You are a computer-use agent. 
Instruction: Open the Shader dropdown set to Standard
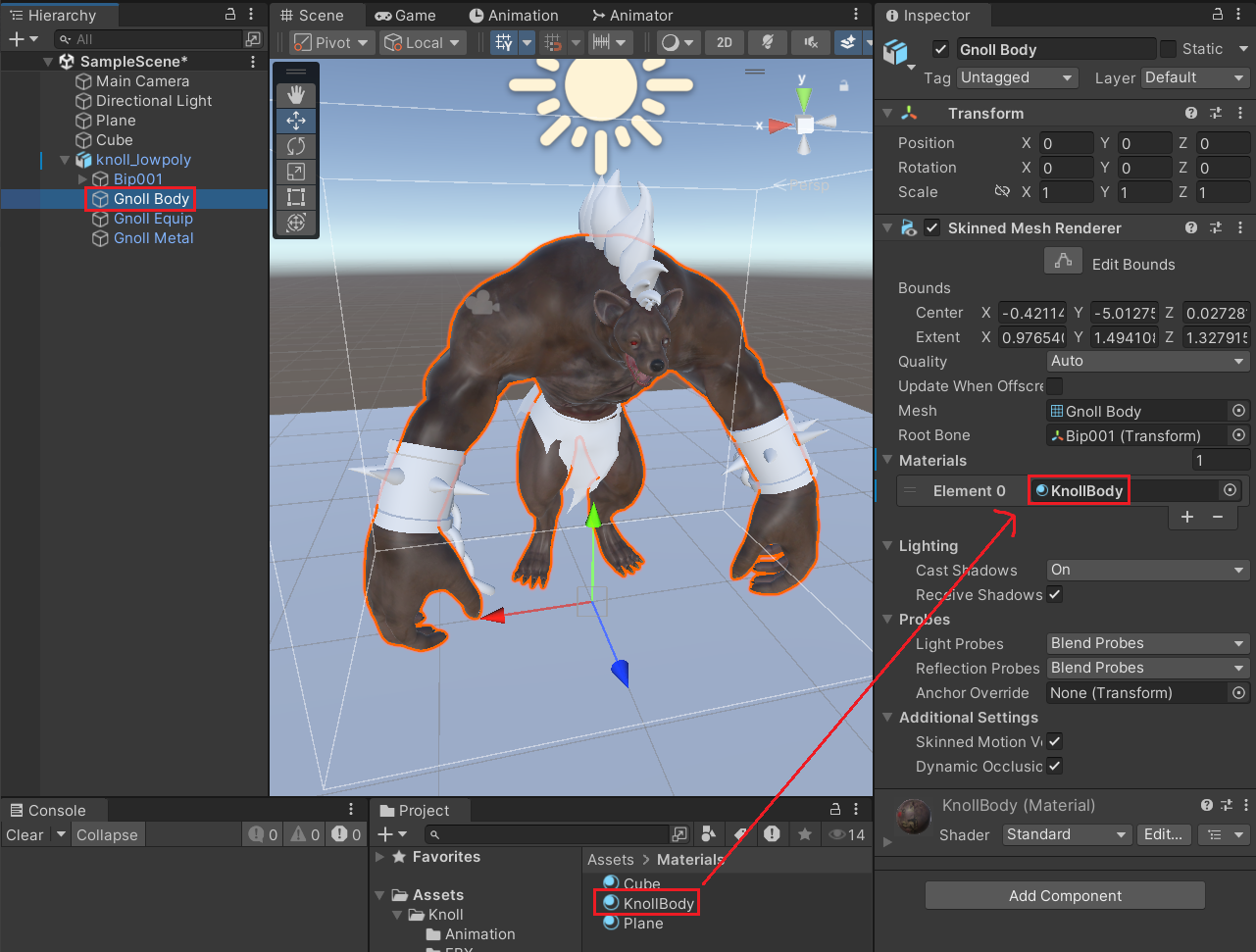(1068, 834)
